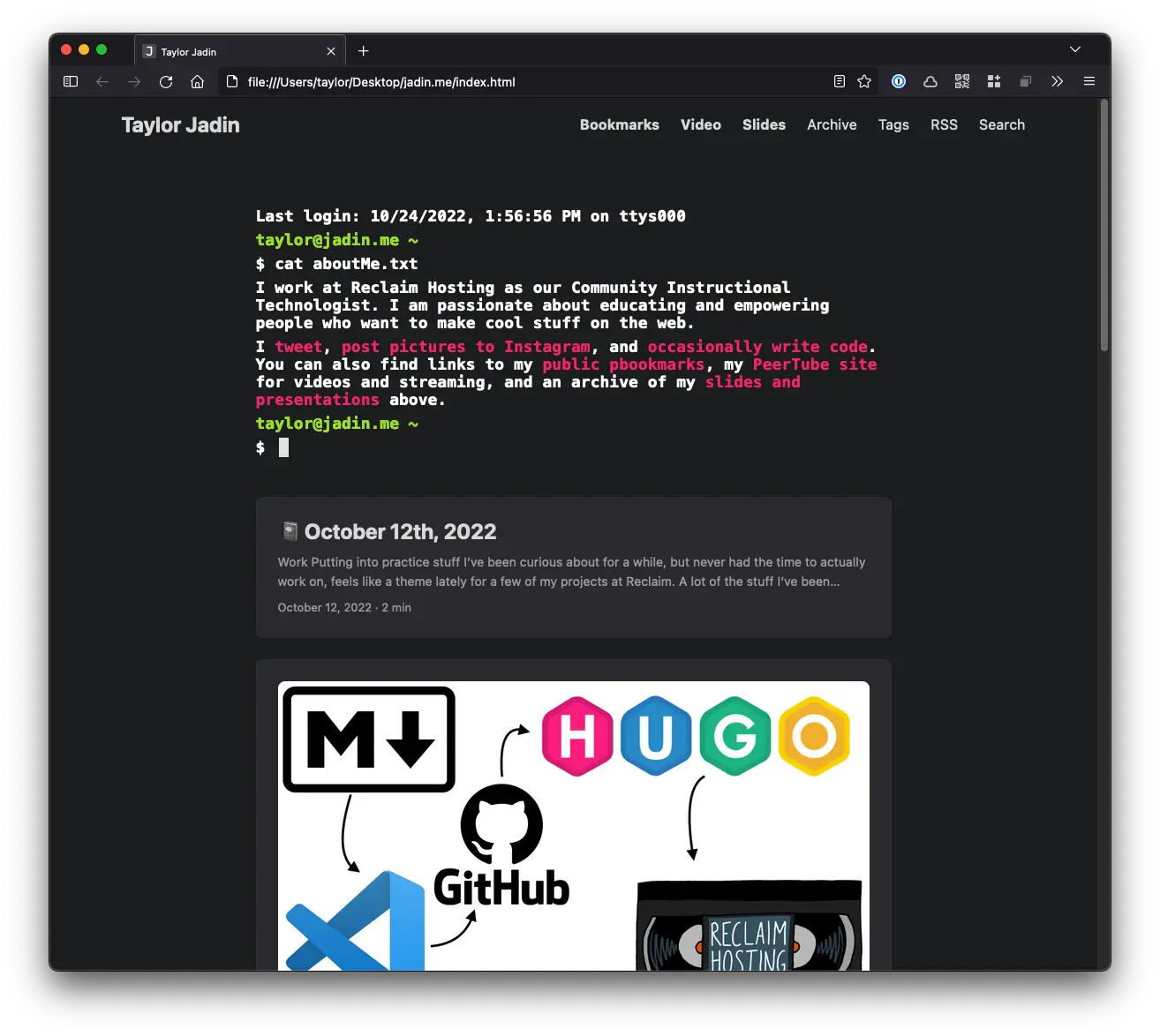Viewport: 1160px width, 1036px height.
Task: Click the HUGO logo in diagram
Action: [x=697, y=736]
